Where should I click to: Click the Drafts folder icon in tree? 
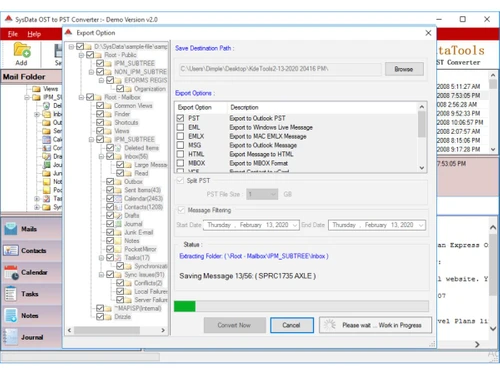tap(118, 215)
